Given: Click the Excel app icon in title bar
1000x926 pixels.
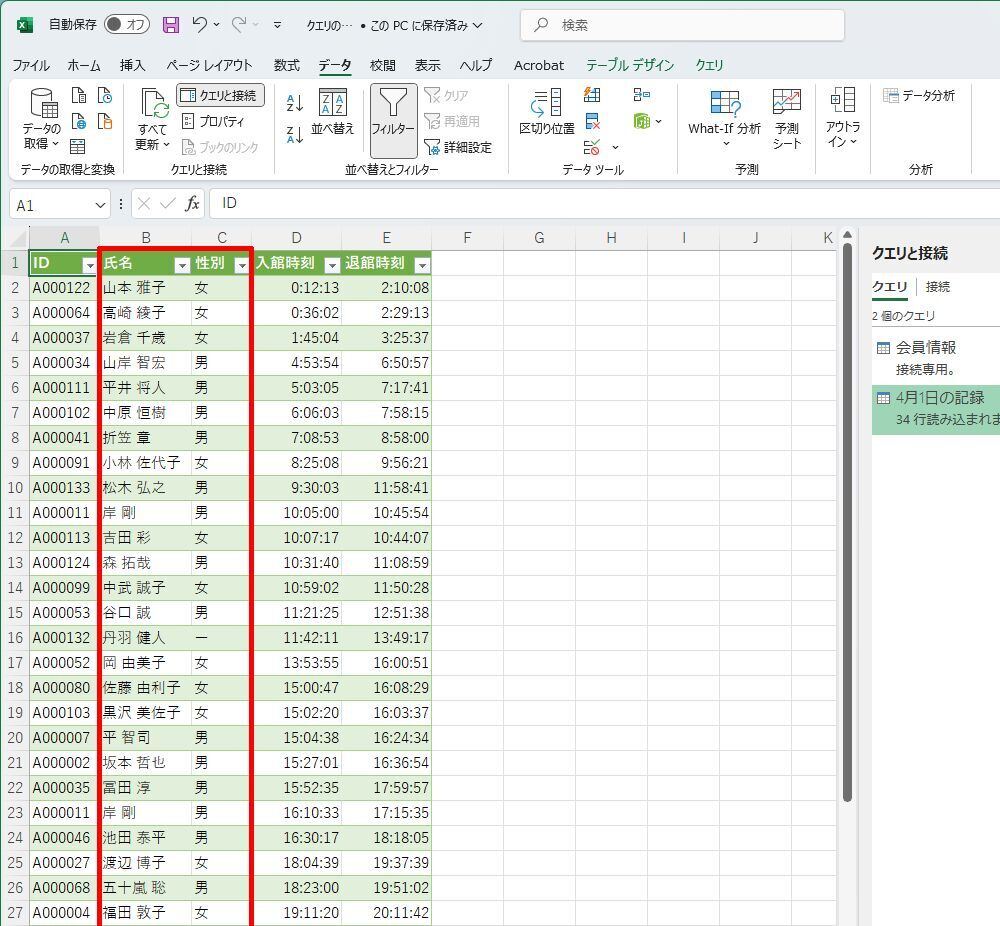Looking at the screenshot, I should click(25, 25).
